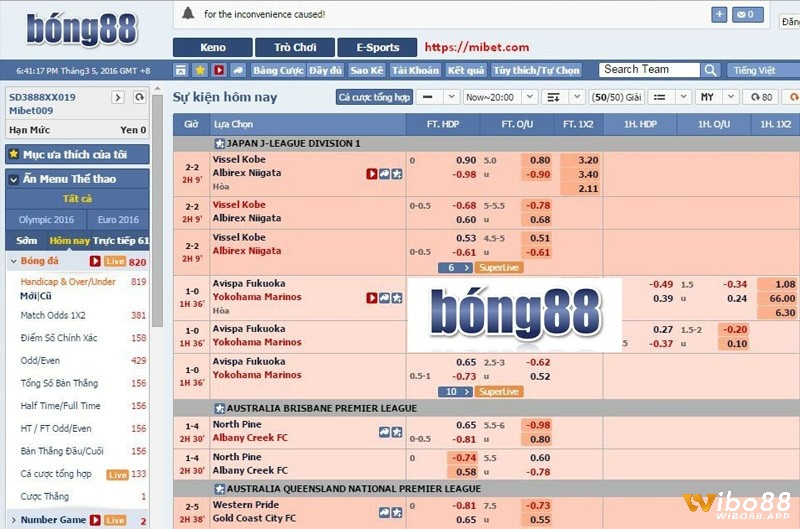Image resolution: width=800 pixels, height=529 pixels.
Task: Switch to the Sớm early tab
Action: [26, 241]
